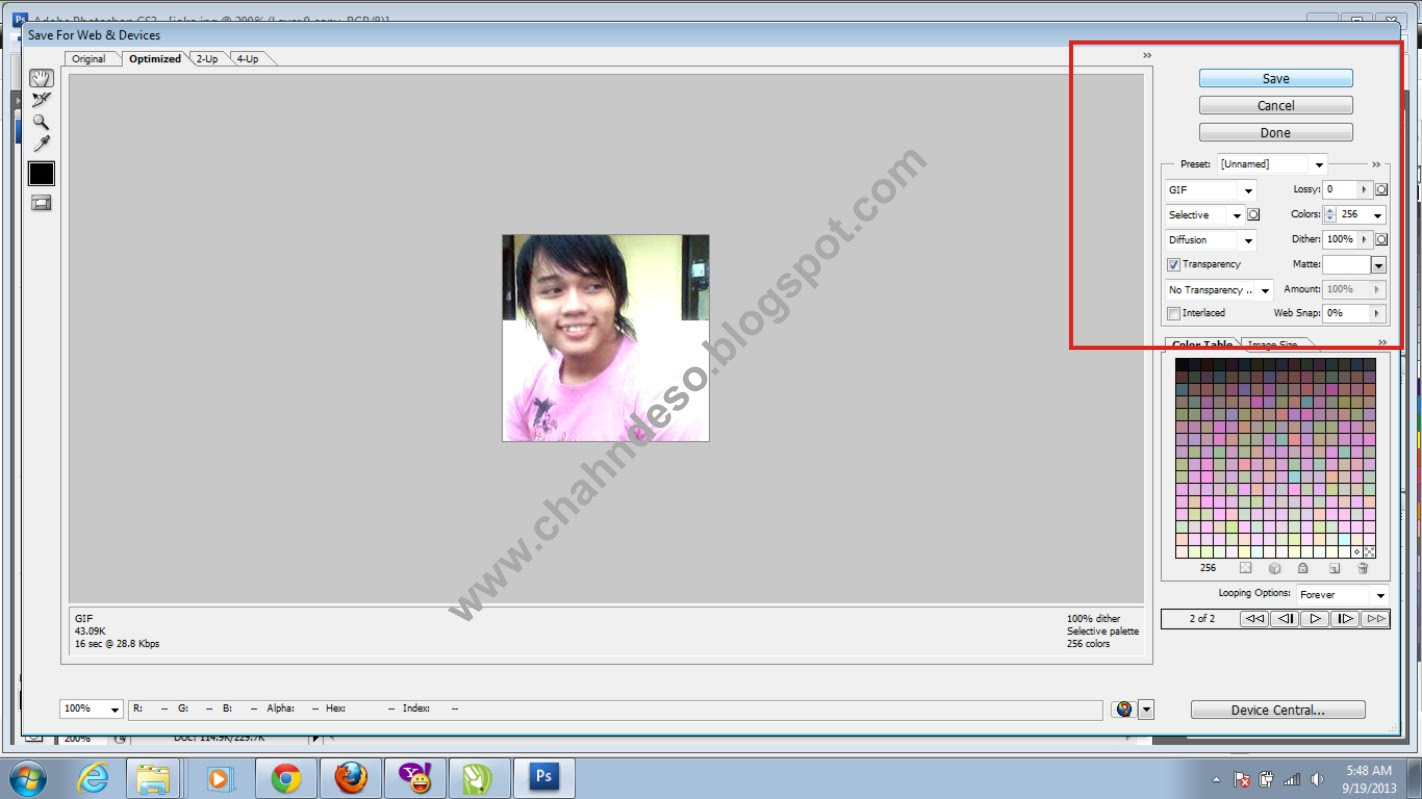
Task: Open the Lossy value slider arrow
Action: pyautogui.click(x=1365, y=189)
